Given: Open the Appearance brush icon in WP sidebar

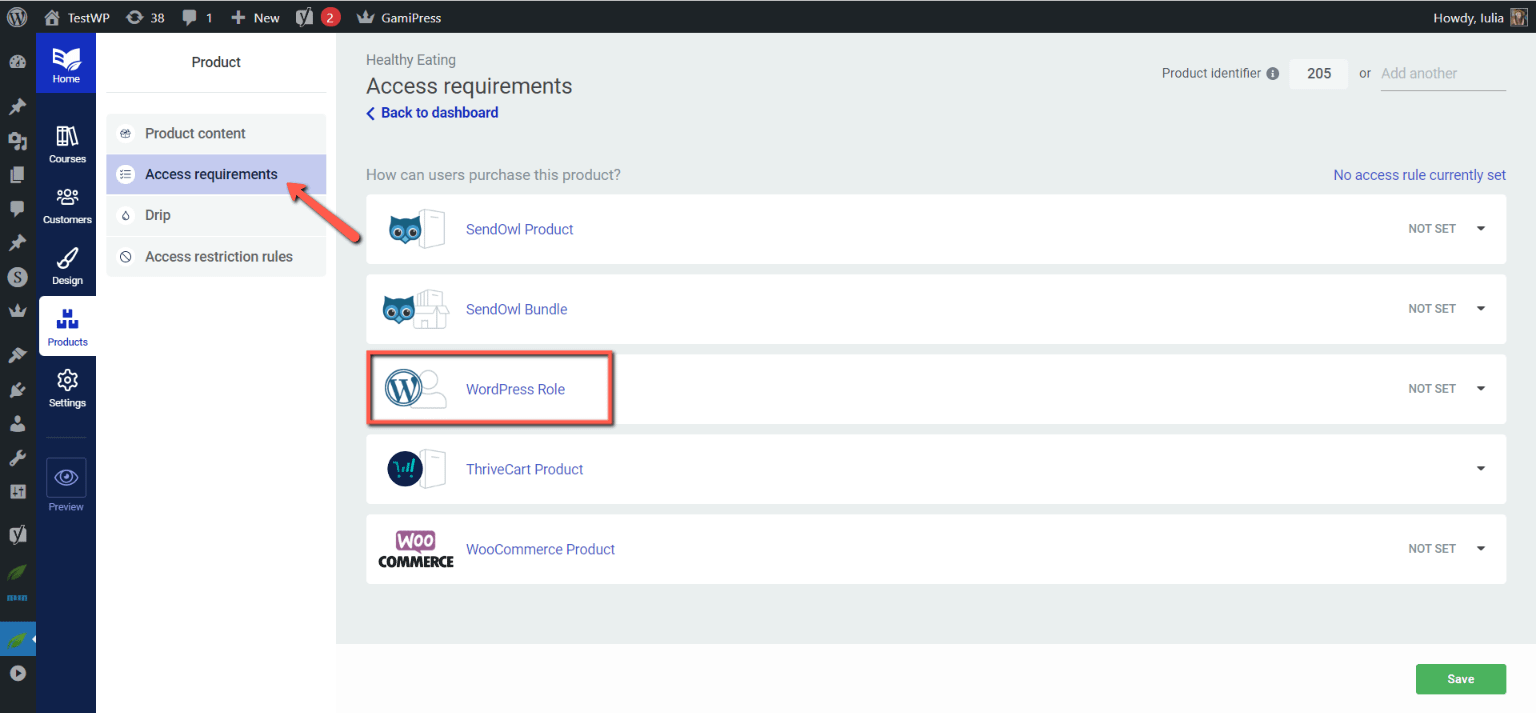Looking at the screenshot, I should [17, 355].
